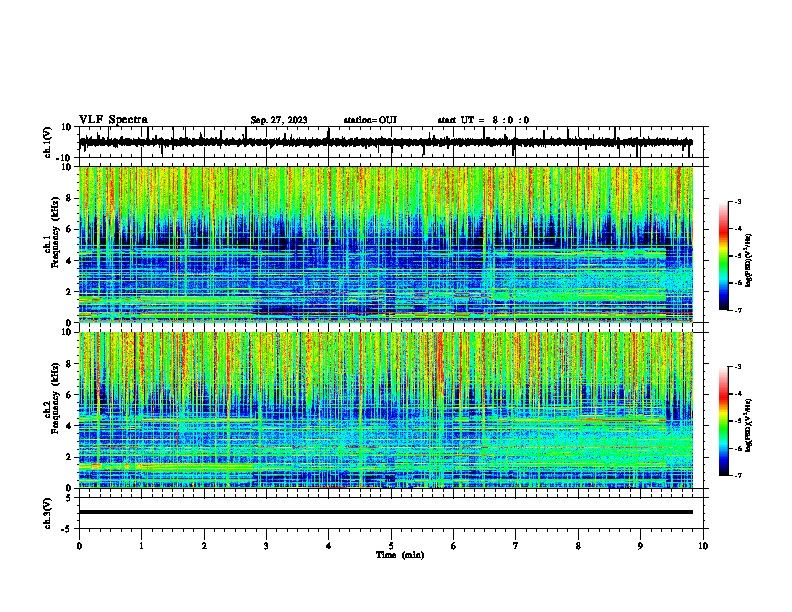Click the "VLF Spectra" title text
The height and width of the screenshot is (612, 792).
coord(113,120)
